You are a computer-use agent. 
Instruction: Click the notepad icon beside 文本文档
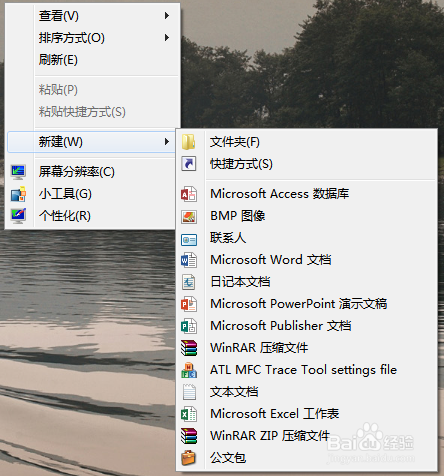point(189,392)
